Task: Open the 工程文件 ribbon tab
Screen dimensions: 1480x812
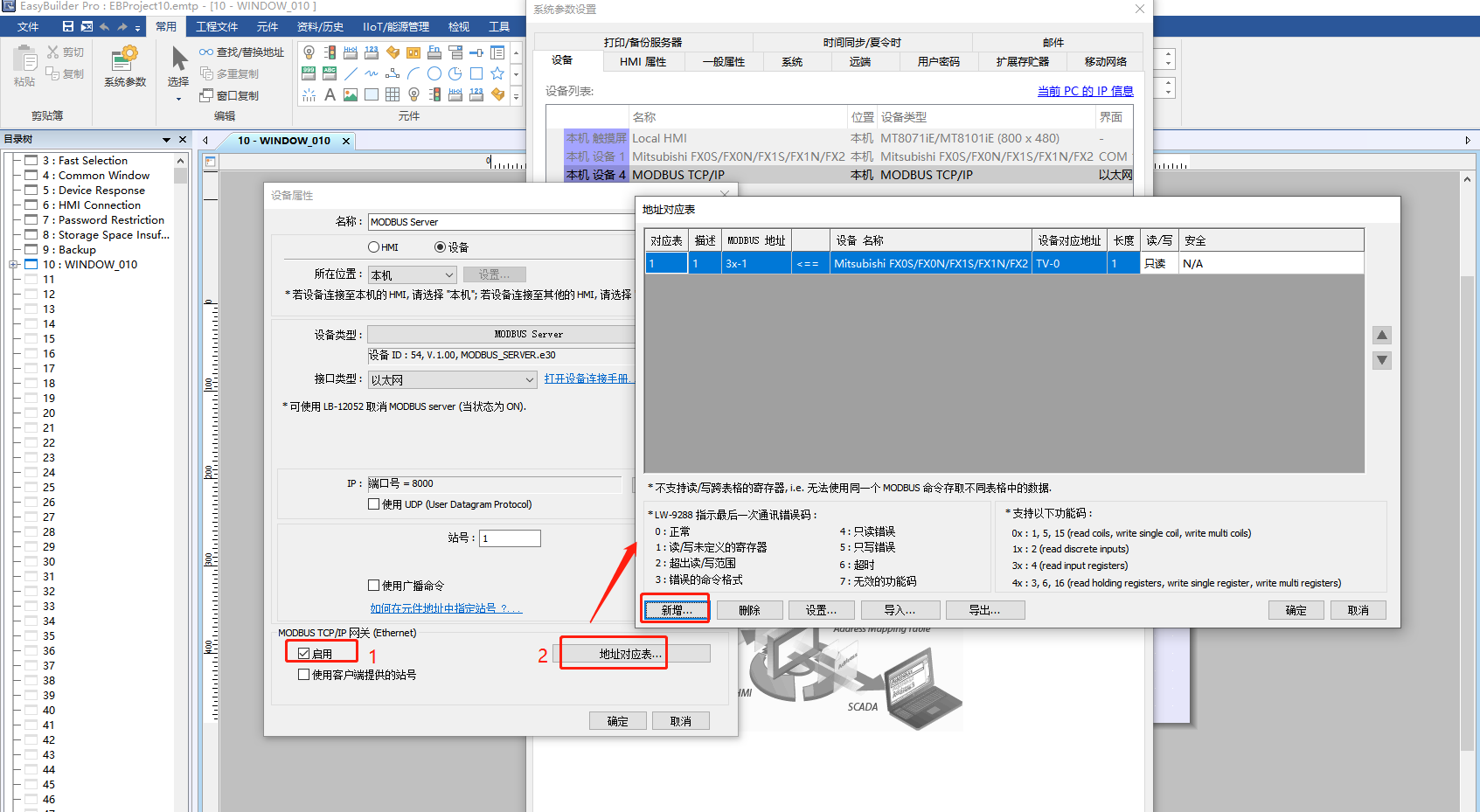Action: (217, 27)
